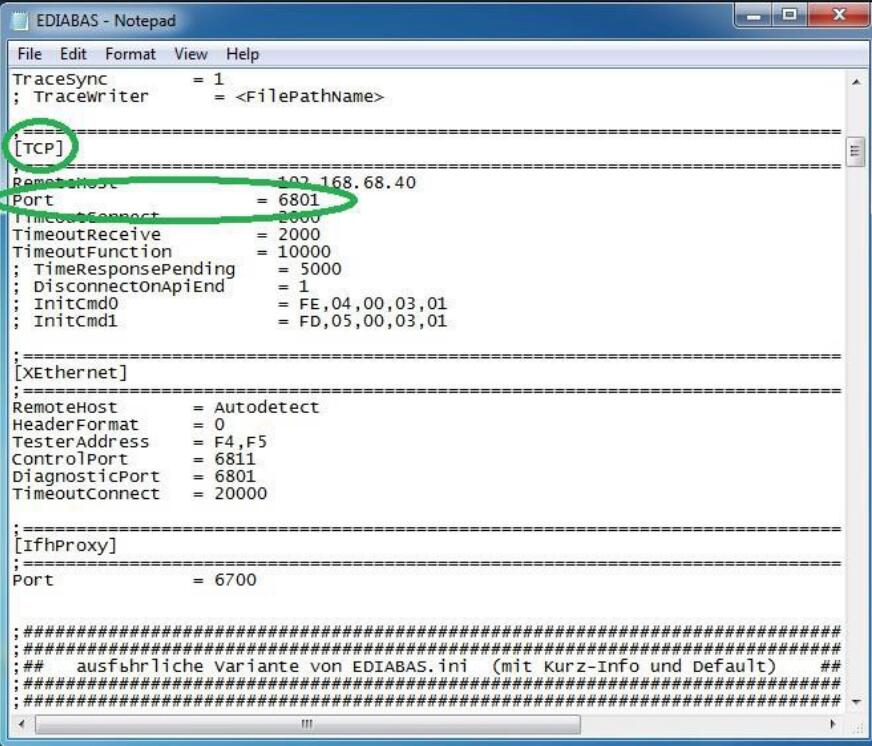Click the HeaderFormat line

point(118,424)
